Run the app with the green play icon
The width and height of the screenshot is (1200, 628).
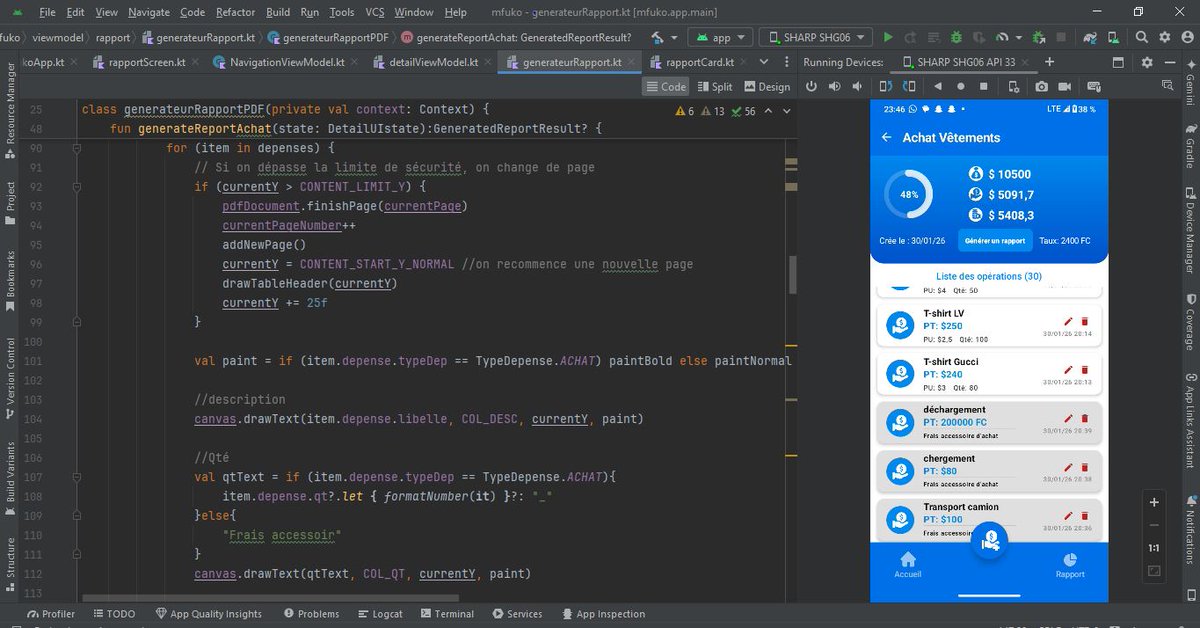(887, 37)
